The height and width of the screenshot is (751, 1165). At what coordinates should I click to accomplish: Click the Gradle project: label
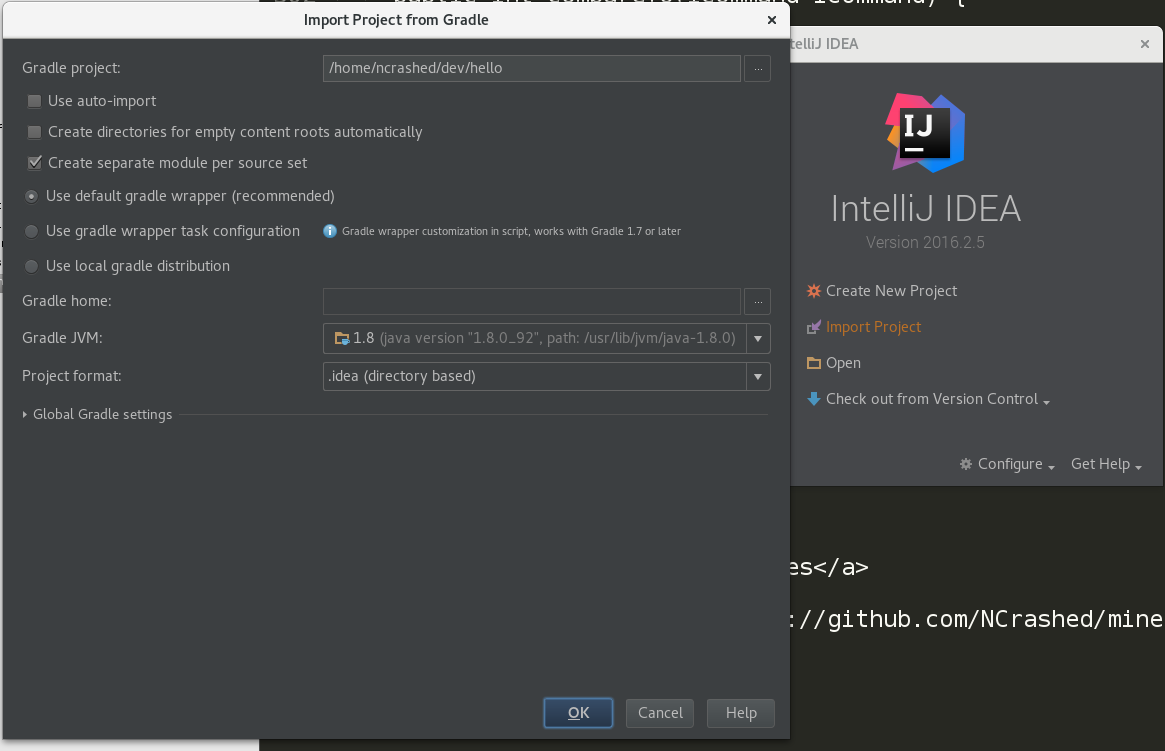coord(71,68)
